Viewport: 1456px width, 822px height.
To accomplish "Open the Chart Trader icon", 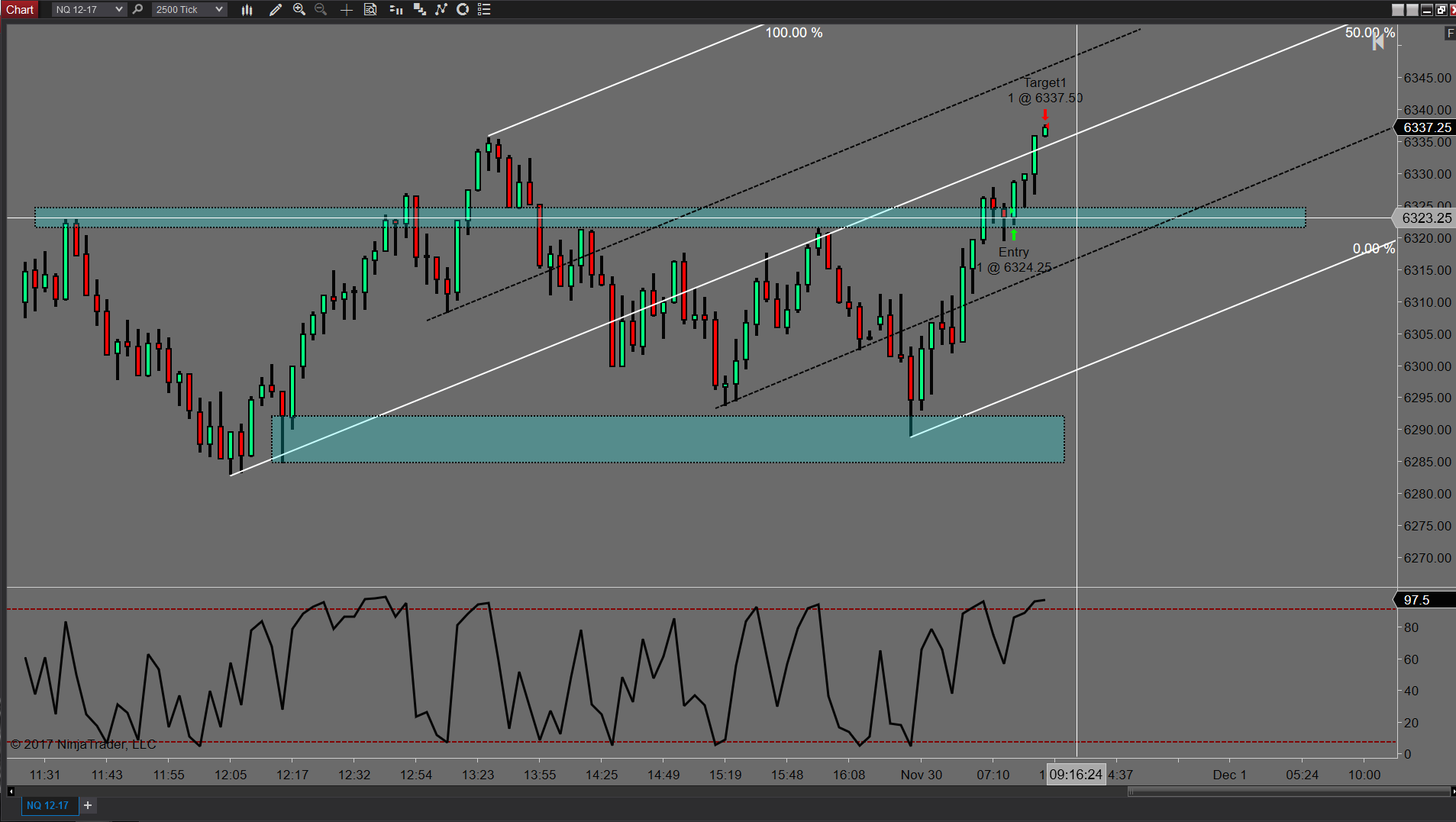I will [395, 9].
